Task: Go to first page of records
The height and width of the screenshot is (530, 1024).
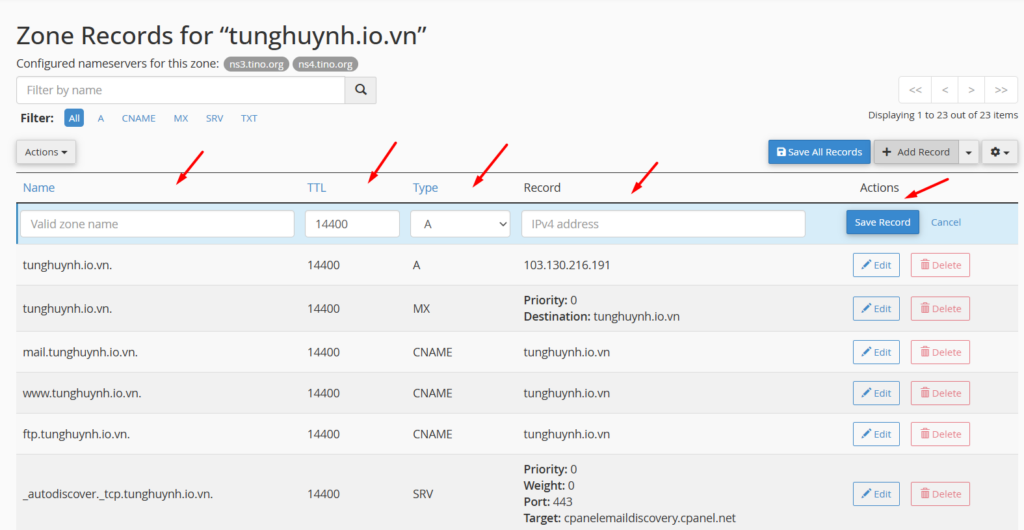Action: [915, 90]
